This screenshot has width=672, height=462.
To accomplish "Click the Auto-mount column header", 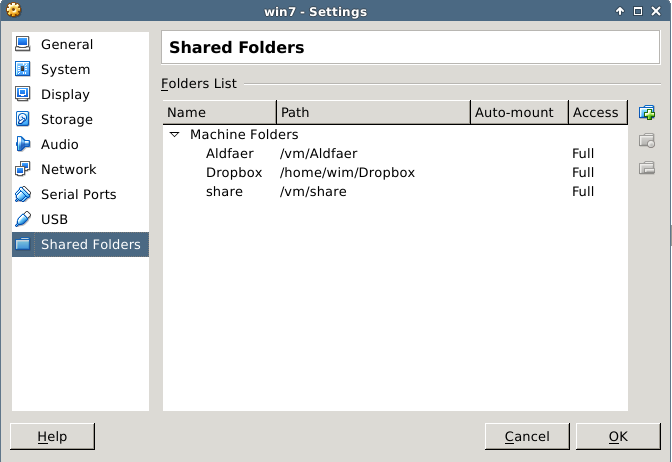I will pos(518,112).
